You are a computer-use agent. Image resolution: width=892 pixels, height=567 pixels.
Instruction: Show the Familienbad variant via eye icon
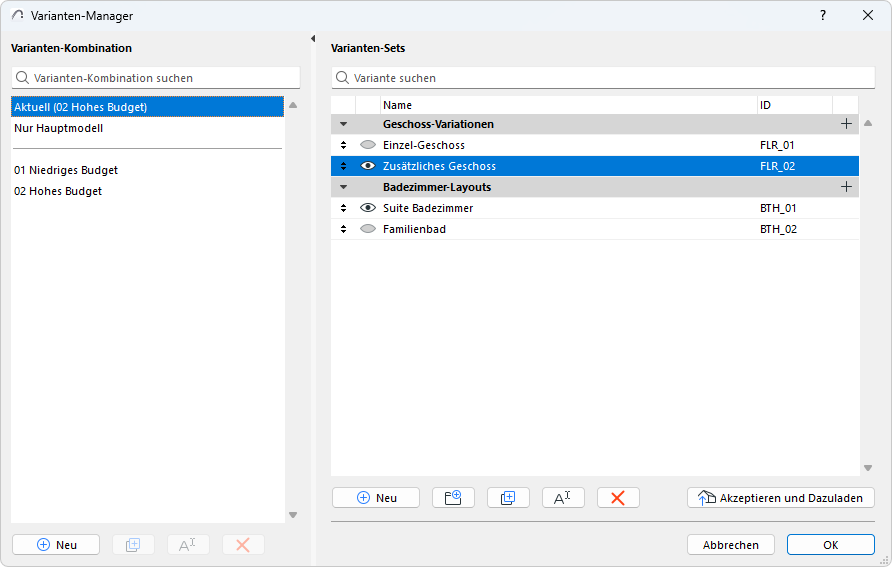(x=368, y=229)
